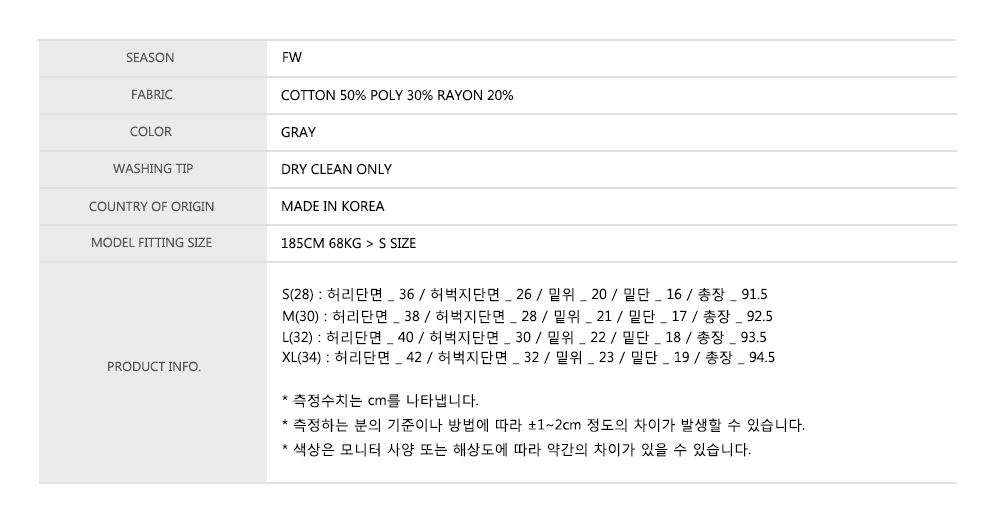Image resolution: width=1000 pixels, height=527 pixels.
Task: Click the PRODUCT INFO. label
Action: (x=153, y=367)
